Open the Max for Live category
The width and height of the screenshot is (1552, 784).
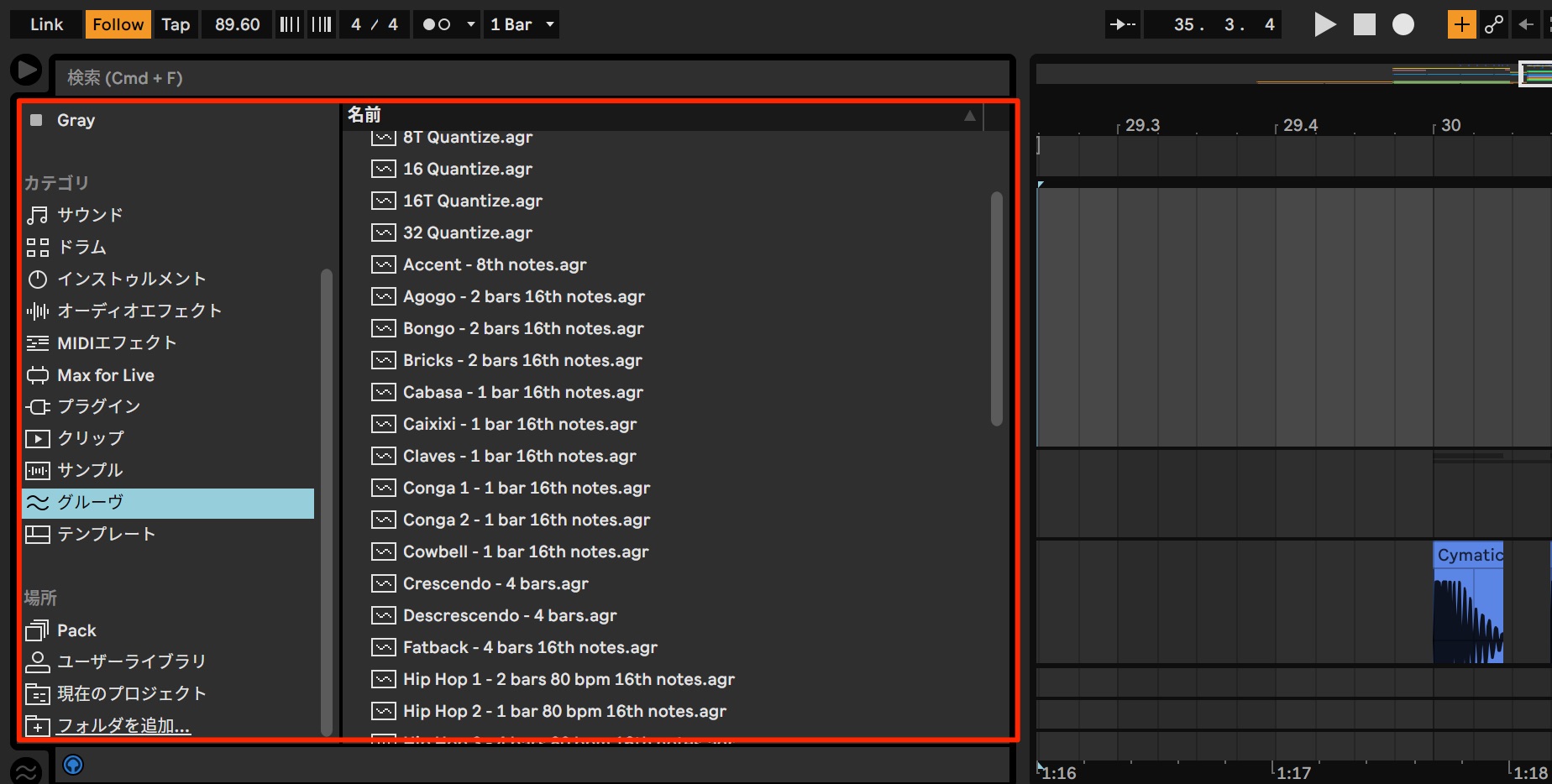point(106,375)
